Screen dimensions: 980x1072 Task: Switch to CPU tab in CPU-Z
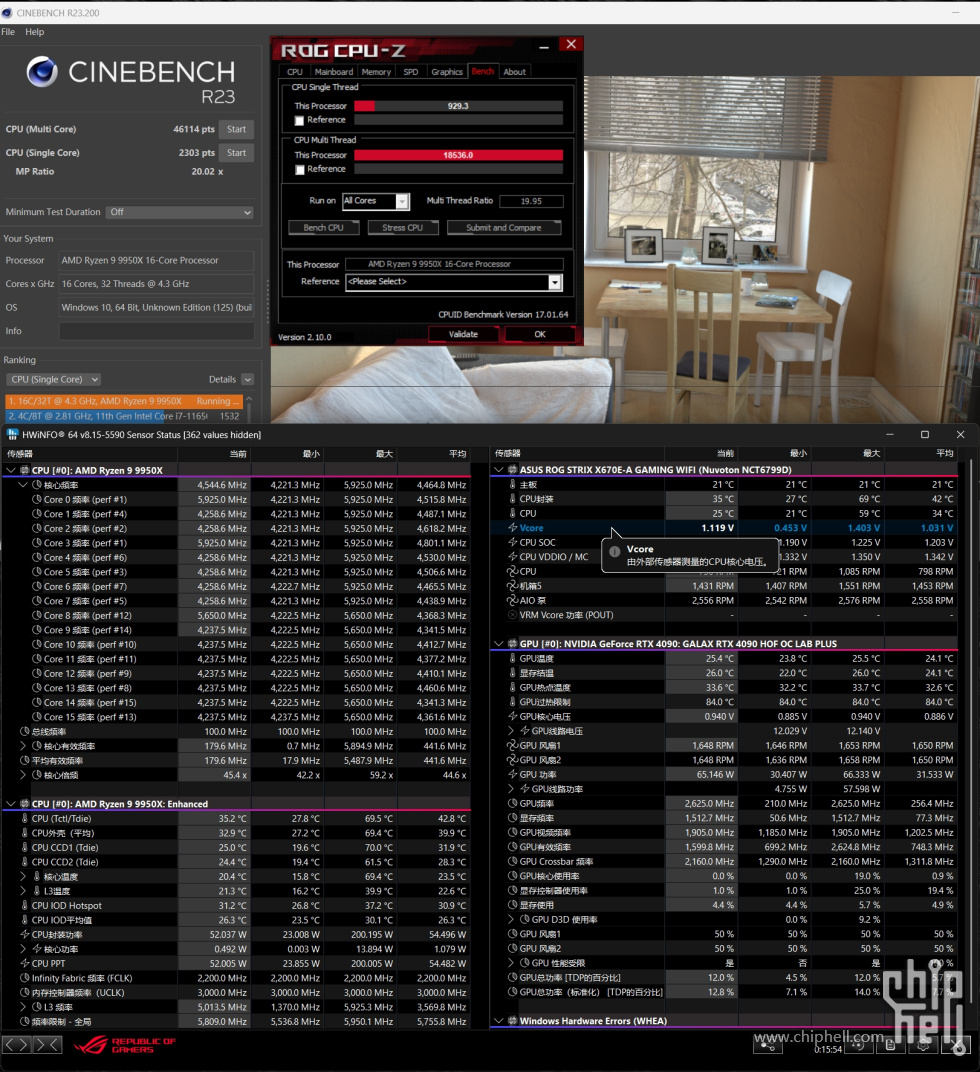pyautogui.click(x=295, y=72)
